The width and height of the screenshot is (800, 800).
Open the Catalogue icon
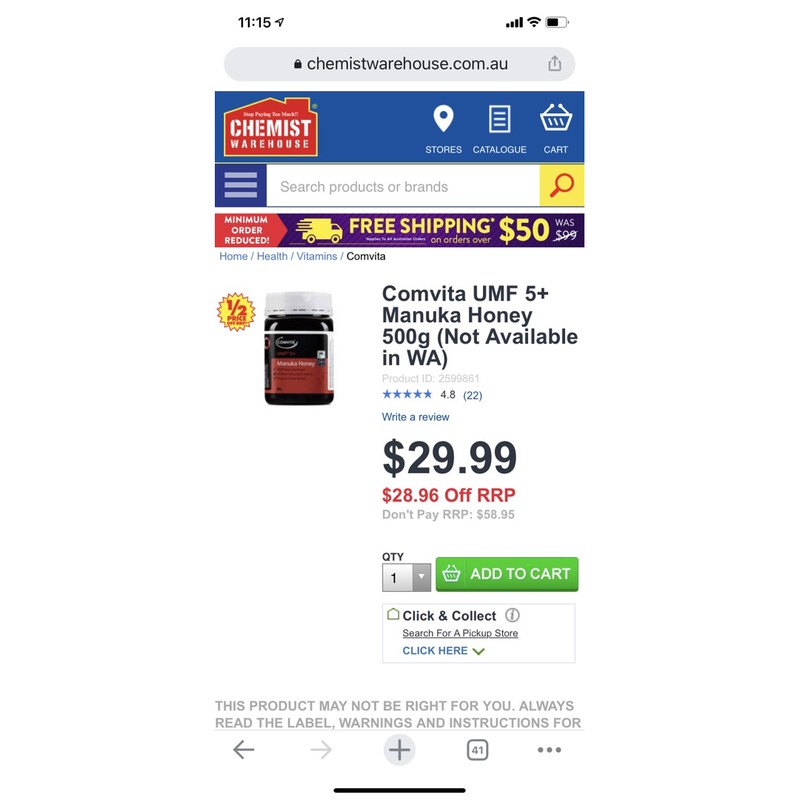point(499,119)
